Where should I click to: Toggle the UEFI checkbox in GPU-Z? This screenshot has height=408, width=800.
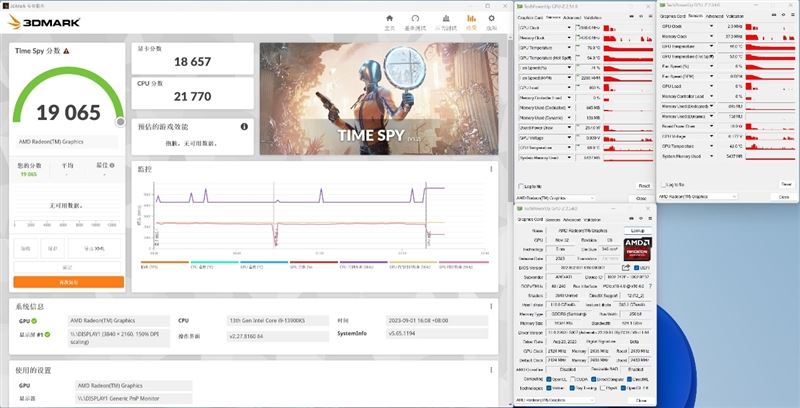[637, 268]
